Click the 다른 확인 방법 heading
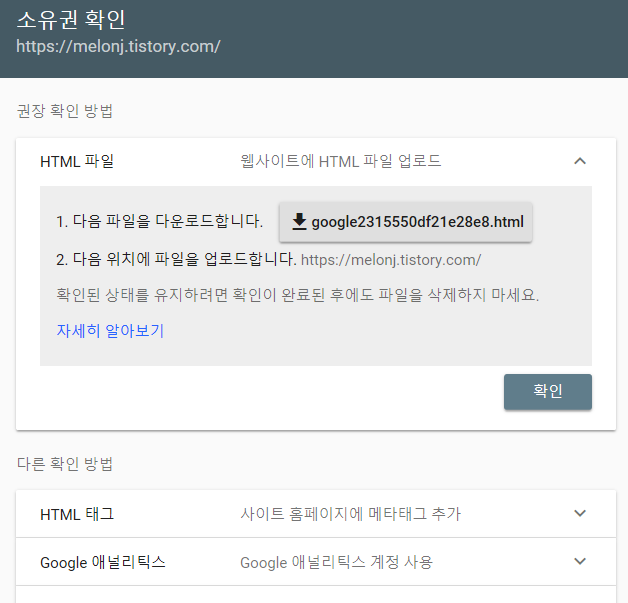This screenshot has height=603, width=628. tap(64, 464)
